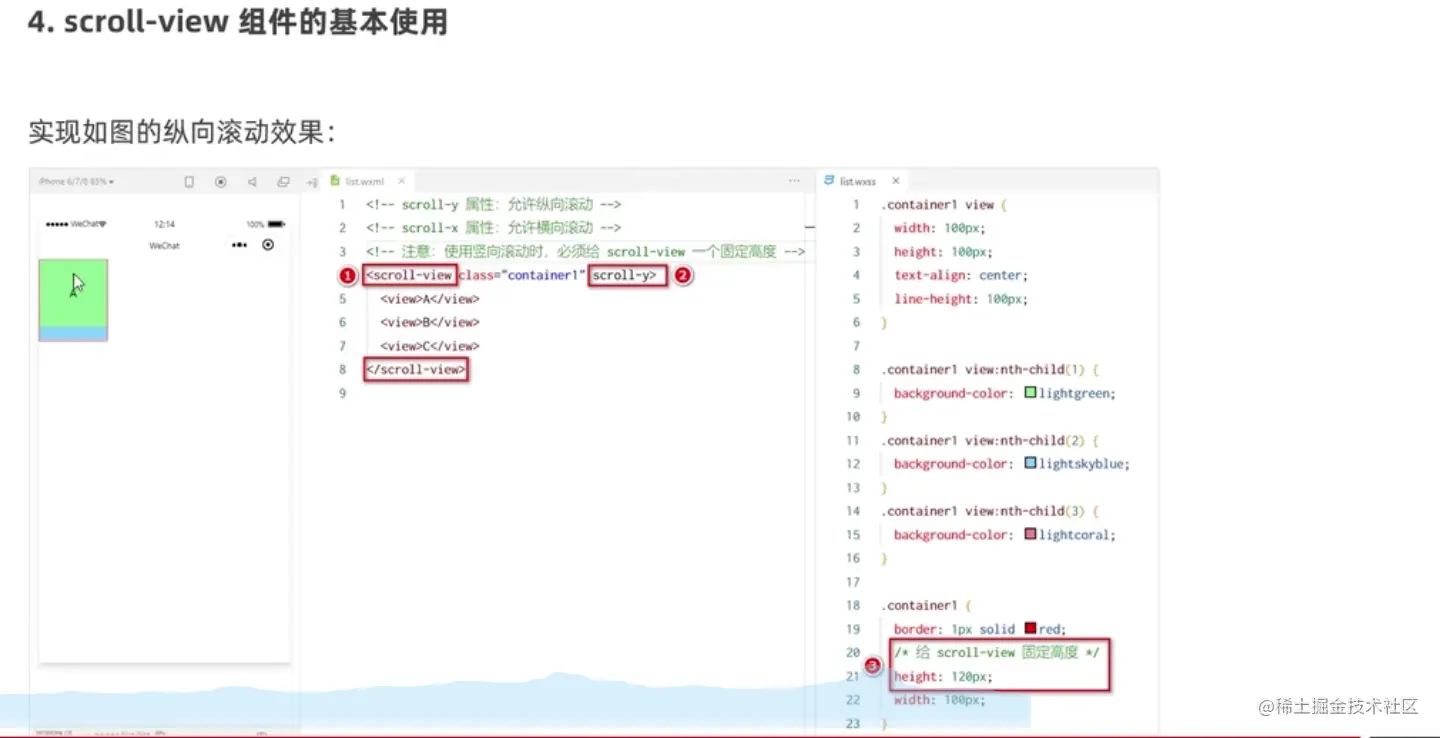The image size is (1440, 738).
Task: Click the WeChat title in simulator nav bar
Action: (164, 245)
